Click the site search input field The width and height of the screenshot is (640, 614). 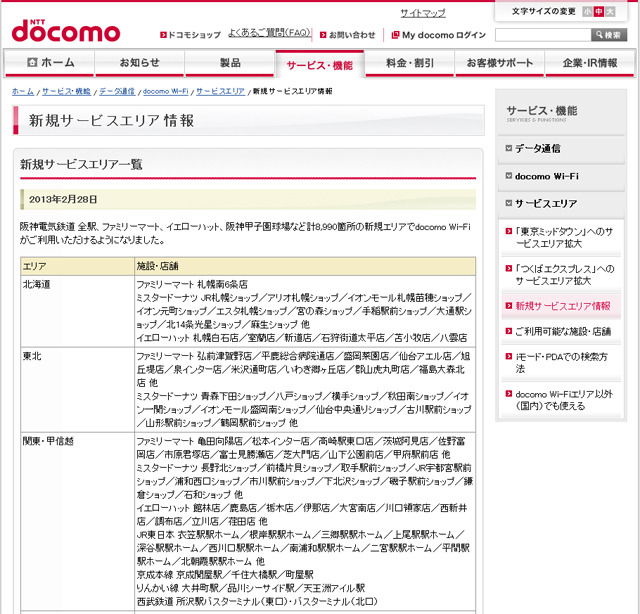pos(543,35)
